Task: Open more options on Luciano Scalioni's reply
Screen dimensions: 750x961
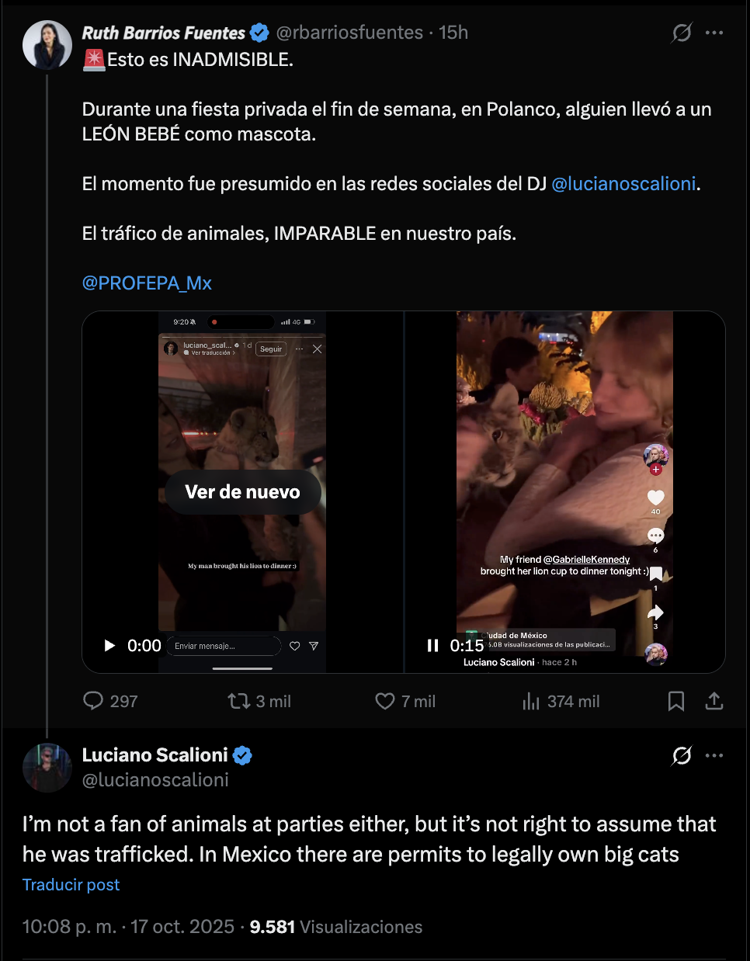Action: [x=714, y=756]
